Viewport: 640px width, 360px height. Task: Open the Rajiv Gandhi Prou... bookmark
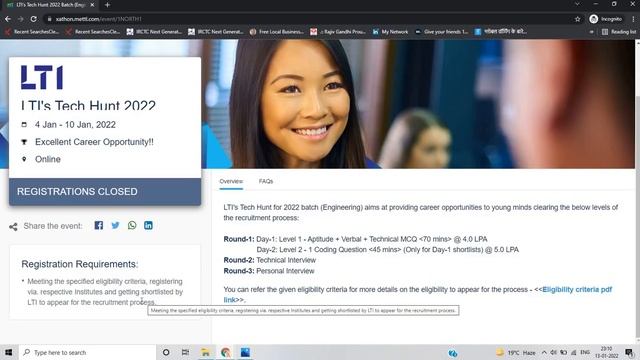click(x=338, y=31)
